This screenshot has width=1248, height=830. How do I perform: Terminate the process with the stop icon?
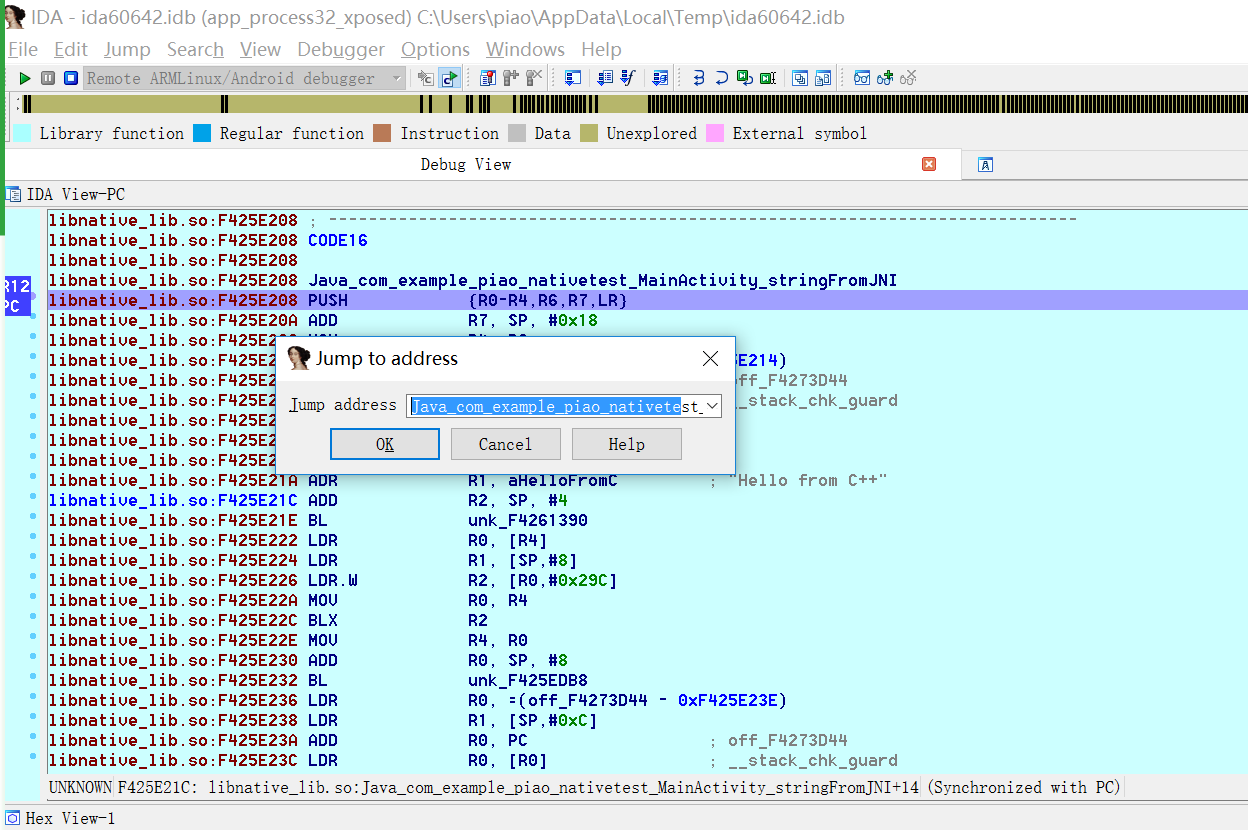pyautogui.click(x=71, y=78)
